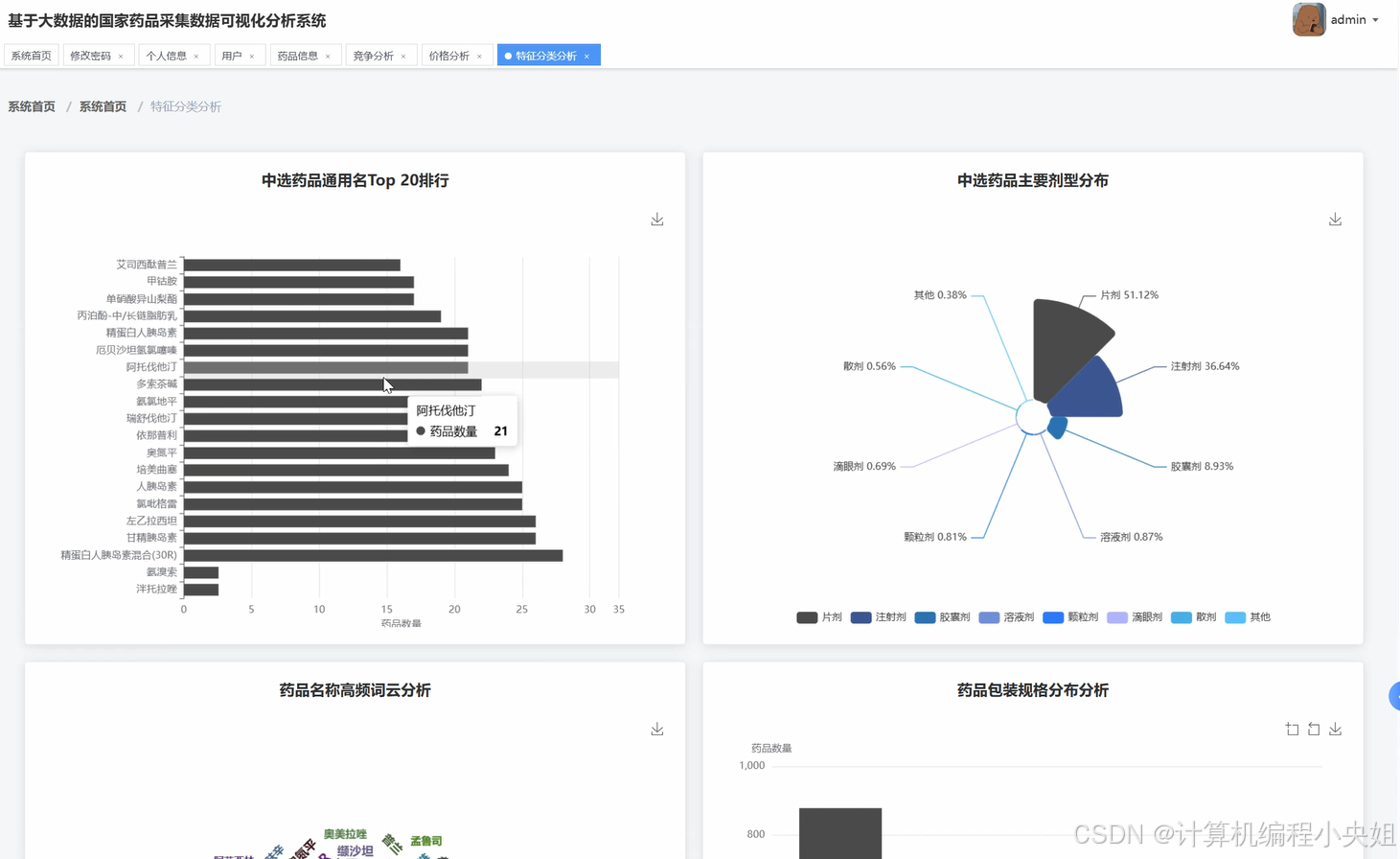The height and width of the screenshot is (859, 1400).
Task: Switch to the 系统首页 tab
Action: 32,56
